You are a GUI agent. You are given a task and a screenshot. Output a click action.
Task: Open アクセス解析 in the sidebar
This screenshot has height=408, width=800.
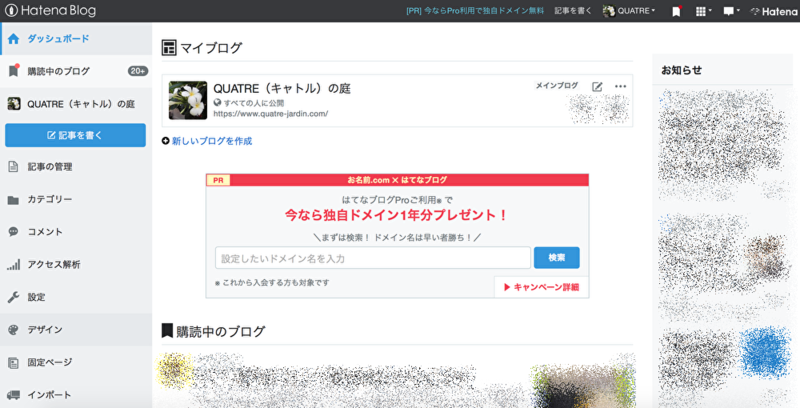coord(76,265)
